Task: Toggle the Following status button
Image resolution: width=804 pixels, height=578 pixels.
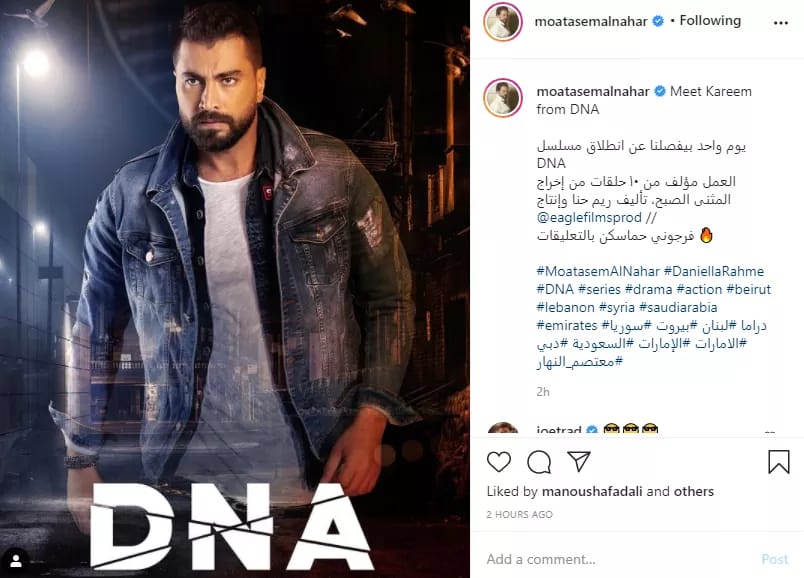Action: [x=710, y=21]
